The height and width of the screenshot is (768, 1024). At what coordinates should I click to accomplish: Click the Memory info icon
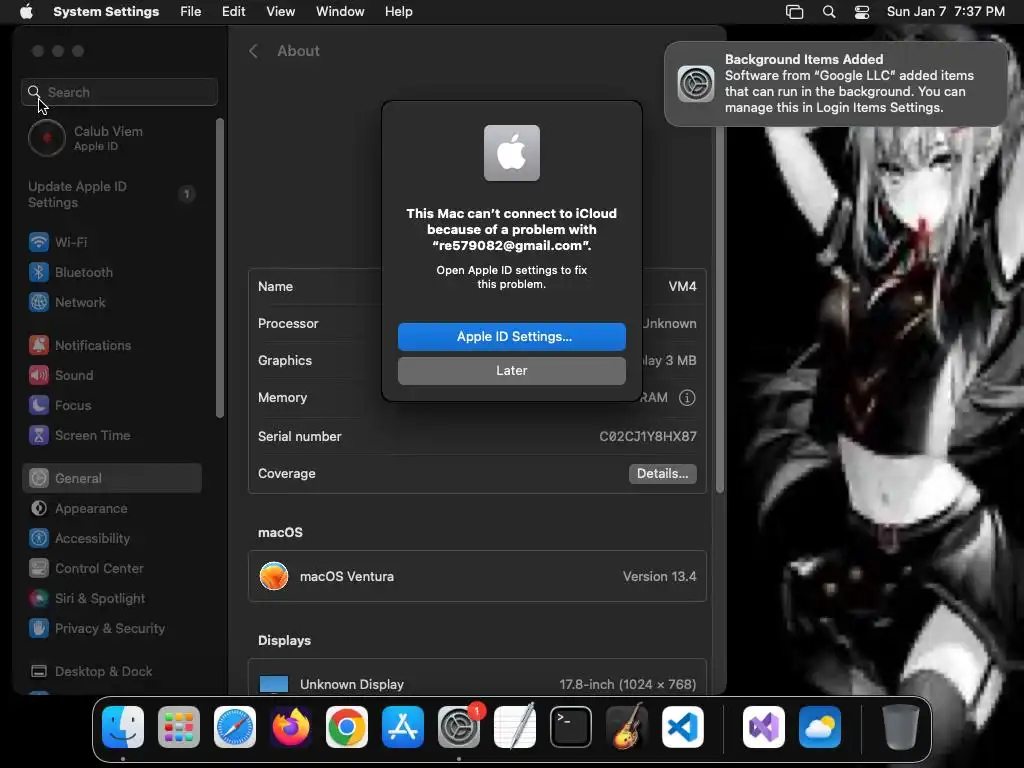click(687, 397)
